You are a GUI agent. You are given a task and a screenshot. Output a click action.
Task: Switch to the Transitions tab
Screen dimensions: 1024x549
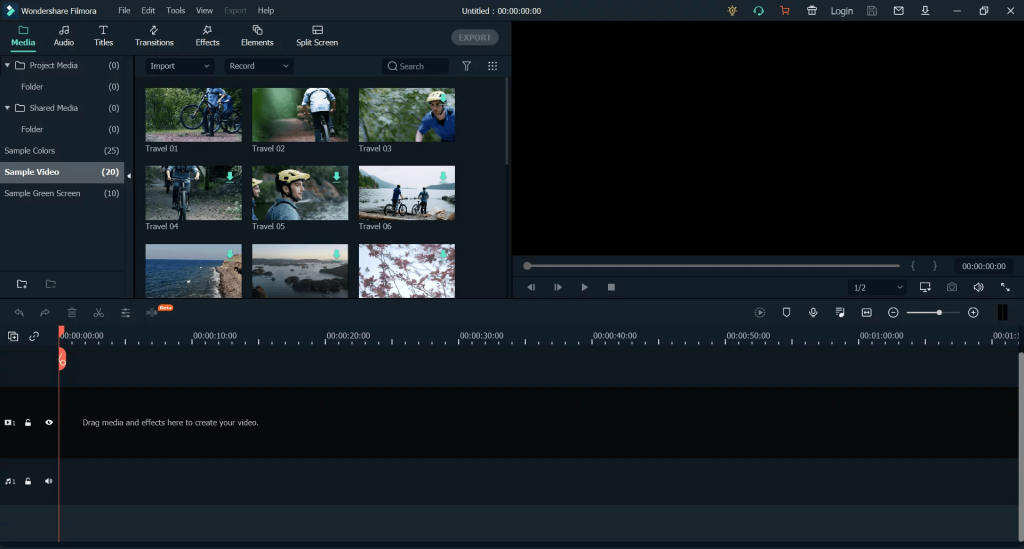pos(154,36)
